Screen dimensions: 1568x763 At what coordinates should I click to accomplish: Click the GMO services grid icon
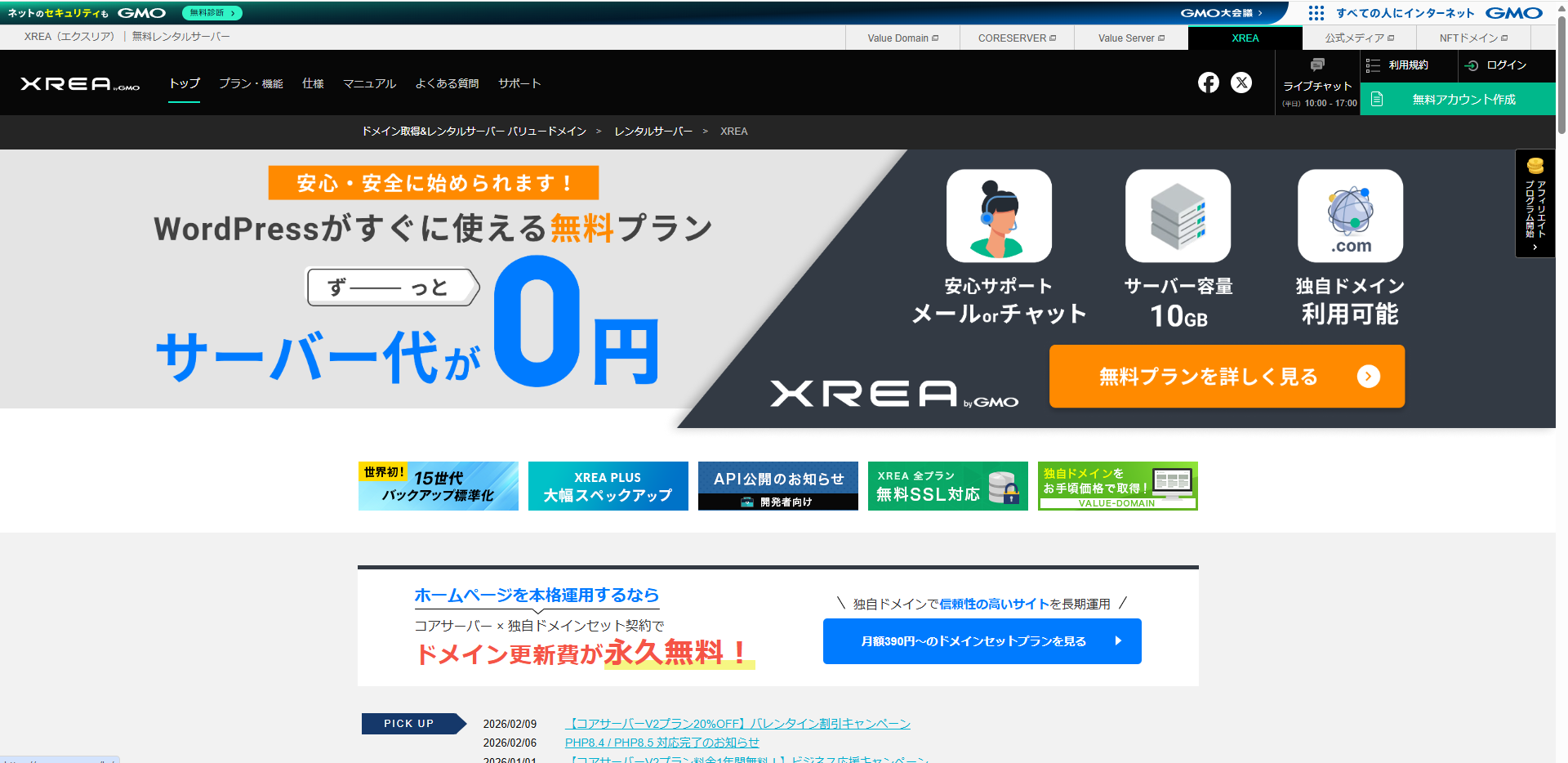[x=1316, y=13]
